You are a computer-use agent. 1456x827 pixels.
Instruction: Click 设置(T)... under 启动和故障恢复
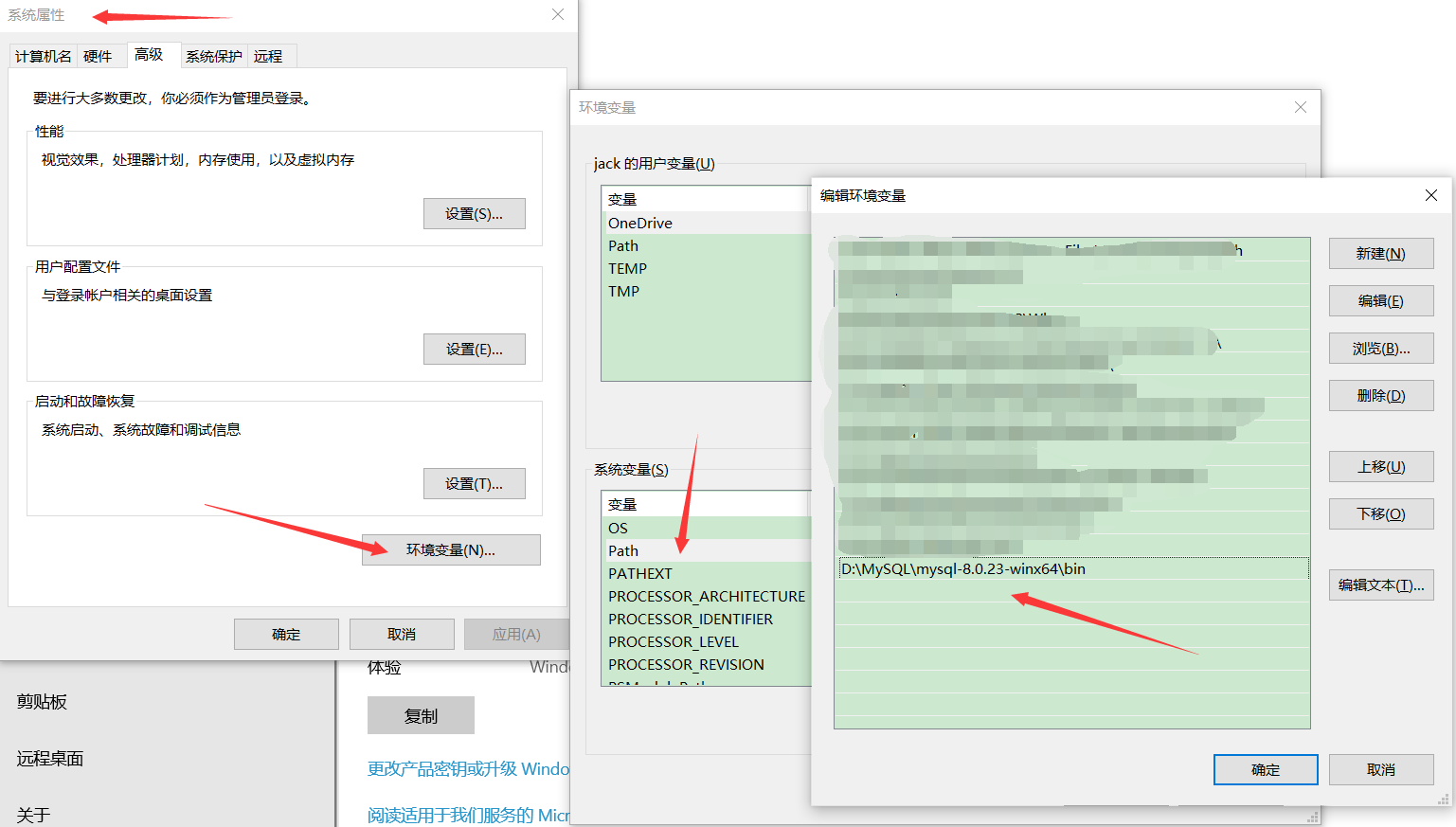pyautogui.click(x=474, y=483)
